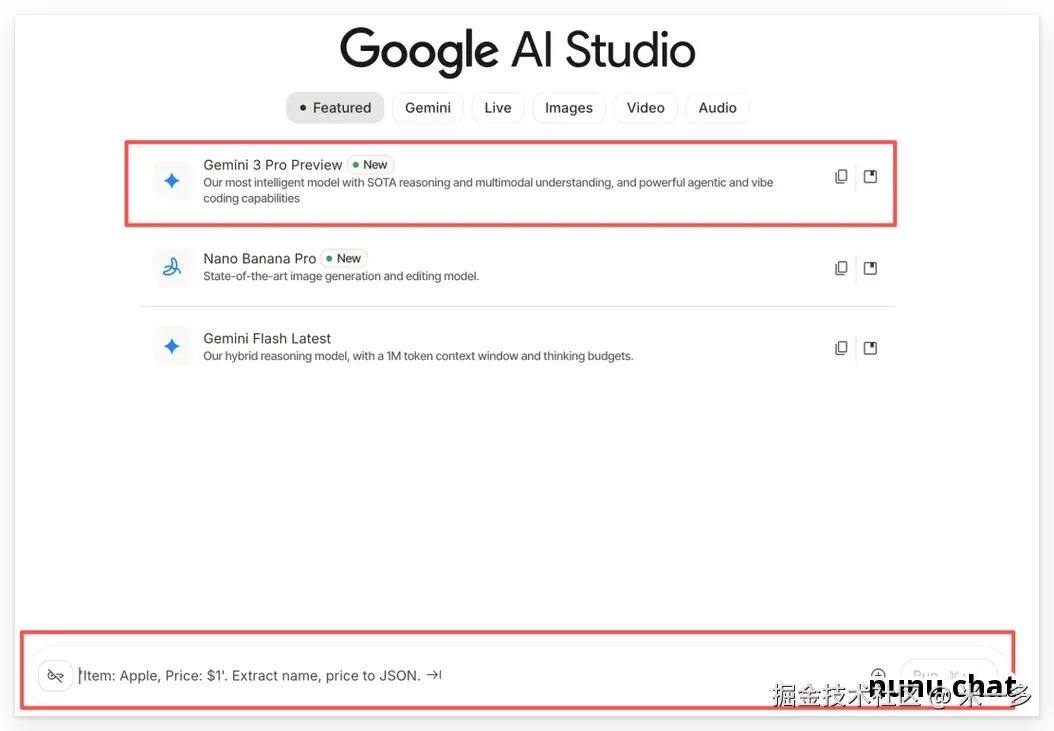The height and width of the screenshot is (731, 1054).
Task: Click the attach icon near the Run button
Action: pos(878,675)
